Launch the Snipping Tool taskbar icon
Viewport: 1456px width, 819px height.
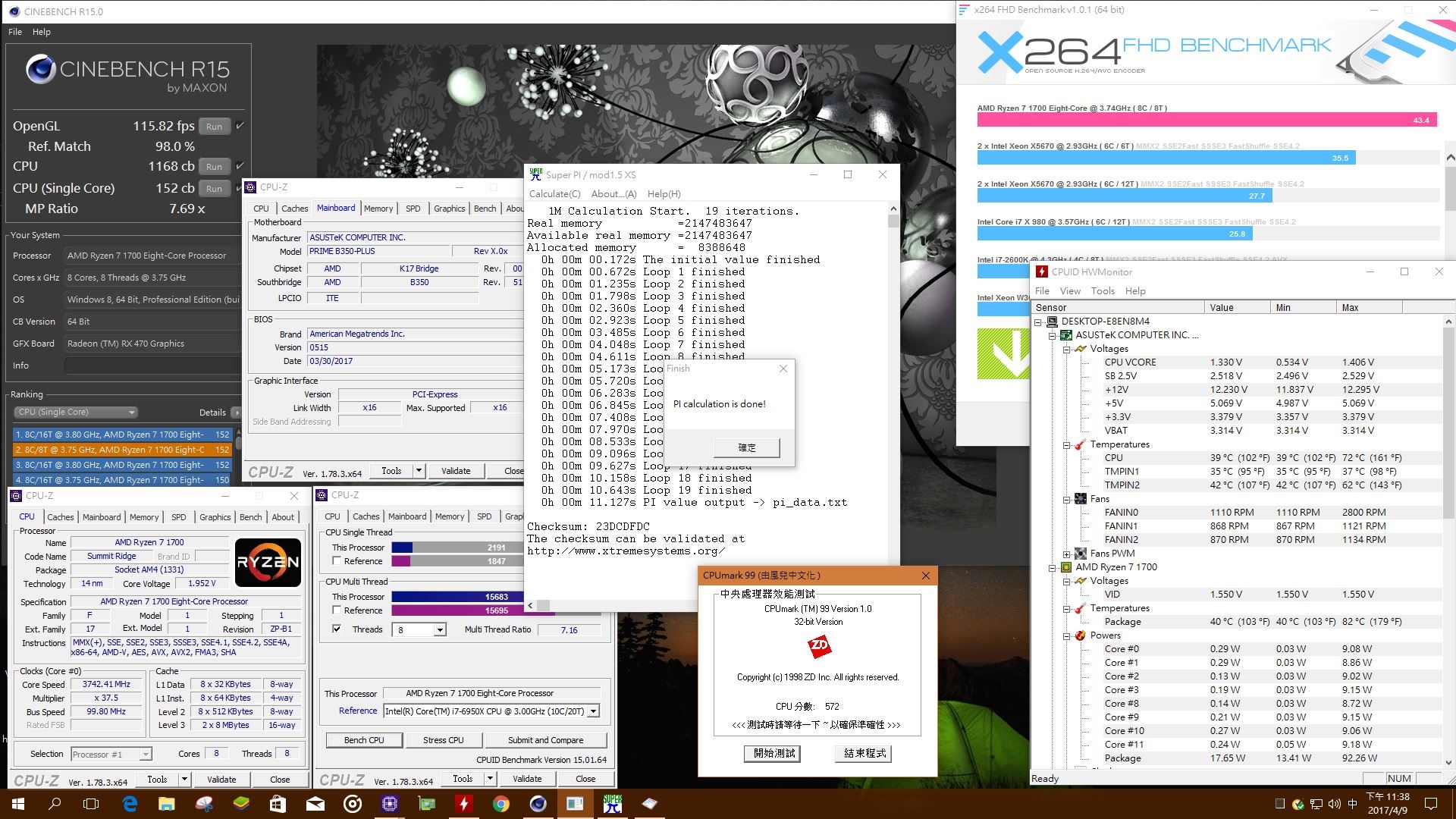pyautogui.click(x=204, y=804)
